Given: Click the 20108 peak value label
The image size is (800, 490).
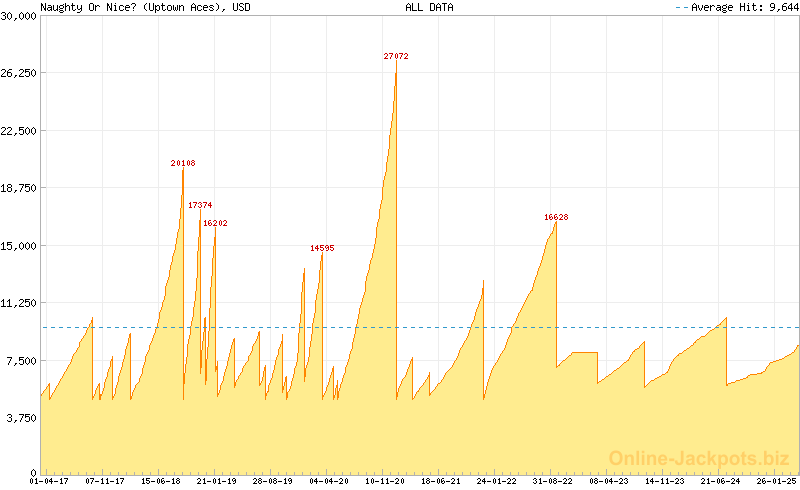Looking at the screenshot, I should pos(183,163).
